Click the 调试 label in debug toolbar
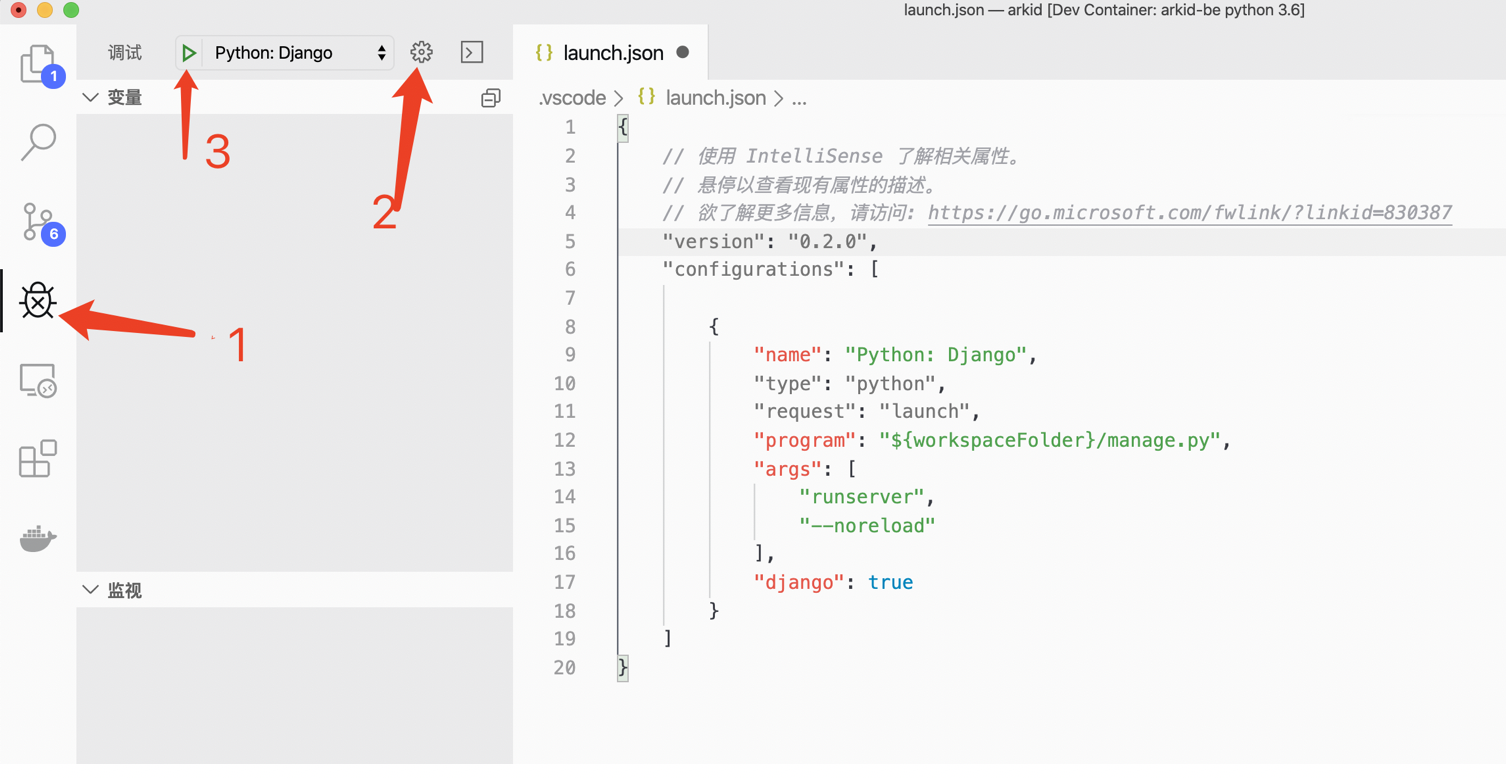1506x778 pixels. (125, 53)
